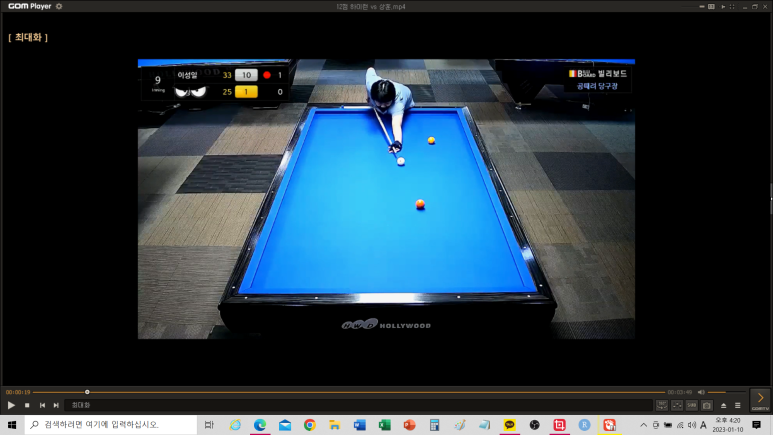Image resolution: width=773 pixels, height=435 pixels.
Task: Open the 360 VR video mode button
Action: 662,405
